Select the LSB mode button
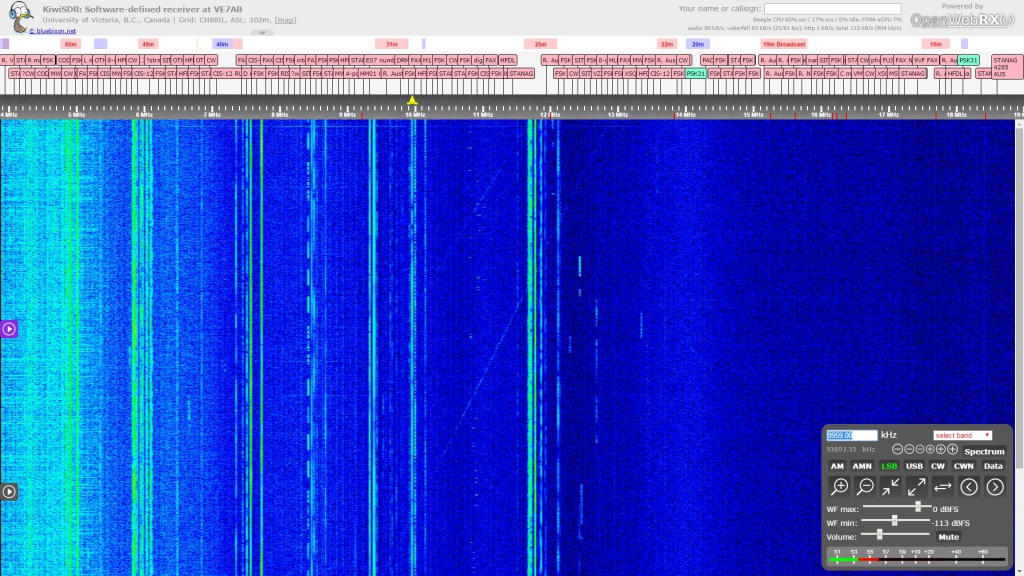Image resolution: width=1024 pixels, height=576 pixels. click(x=889, y=466)
